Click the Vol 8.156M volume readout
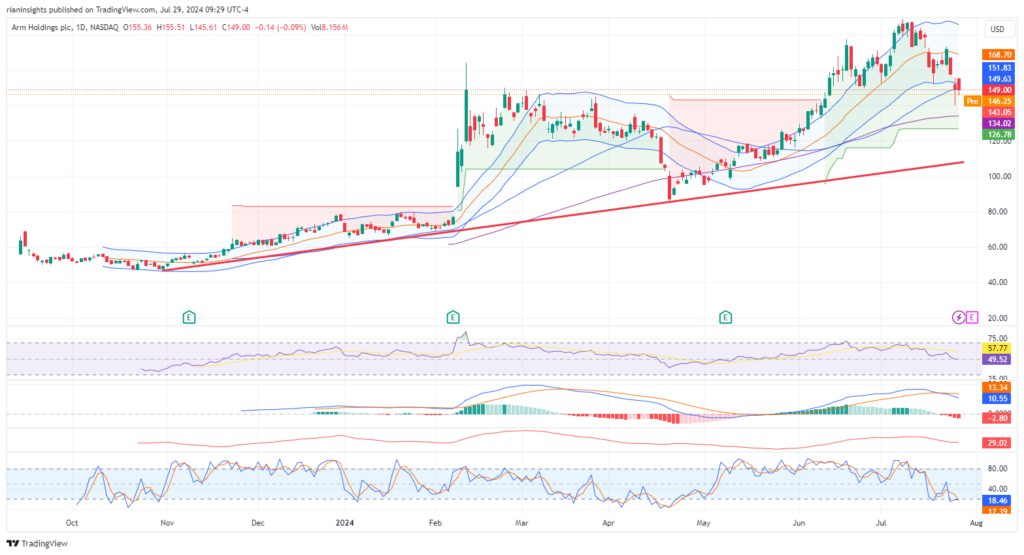This screenshot has height=555, width=1024. (329, 27)
